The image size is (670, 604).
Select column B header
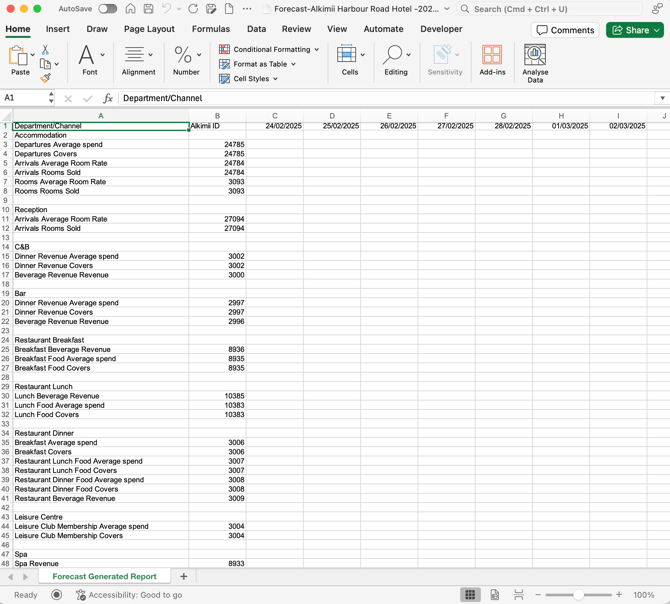click(x=217, y=116)
